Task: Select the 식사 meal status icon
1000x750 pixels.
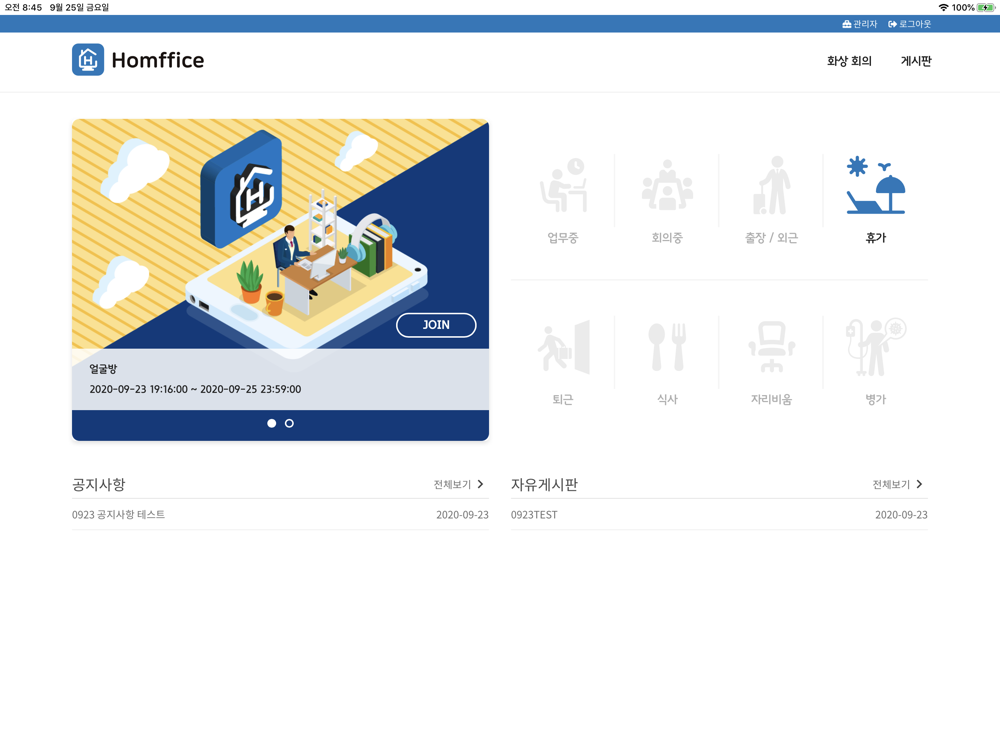Action: pos(667,347)
